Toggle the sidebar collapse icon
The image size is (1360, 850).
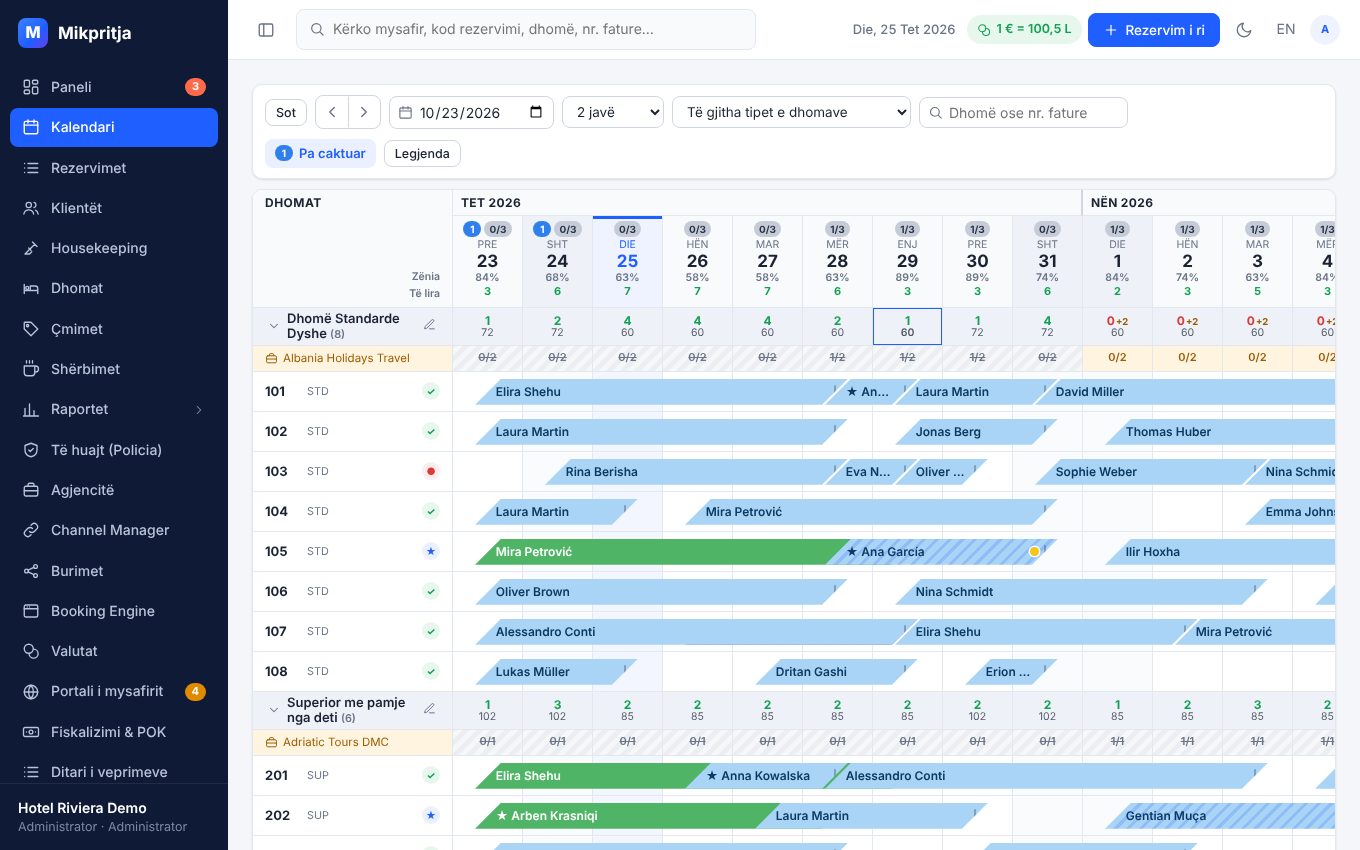tap(266, 30)
